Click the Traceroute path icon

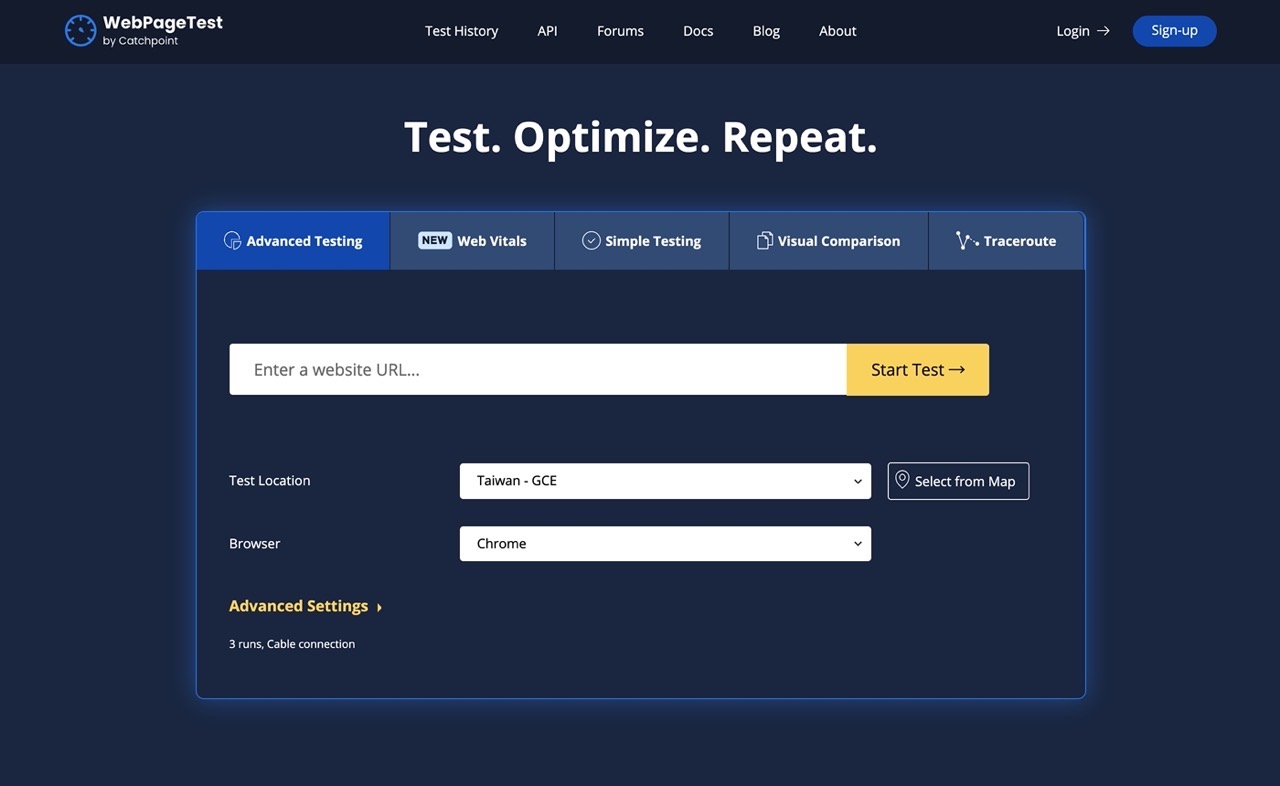click(x=966, y=240)
